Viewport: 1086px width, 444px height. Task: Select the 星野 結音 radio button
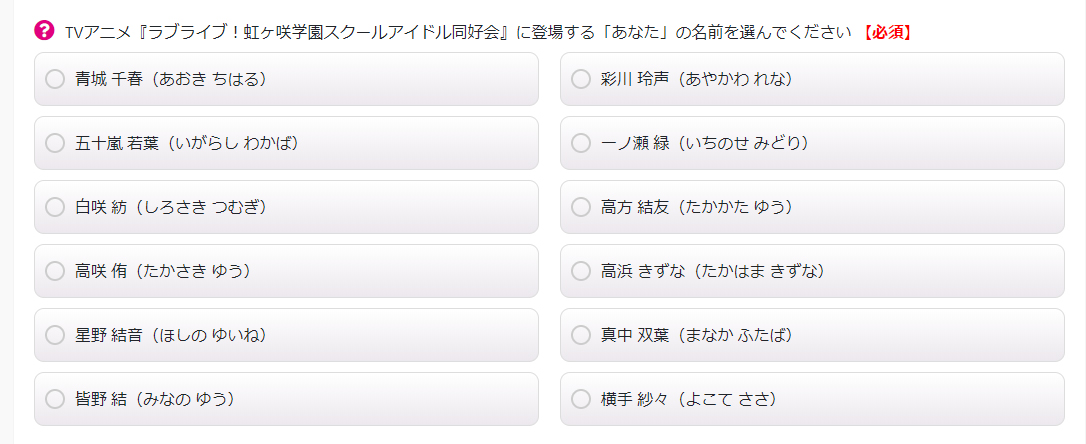click(x=55, y=335)
